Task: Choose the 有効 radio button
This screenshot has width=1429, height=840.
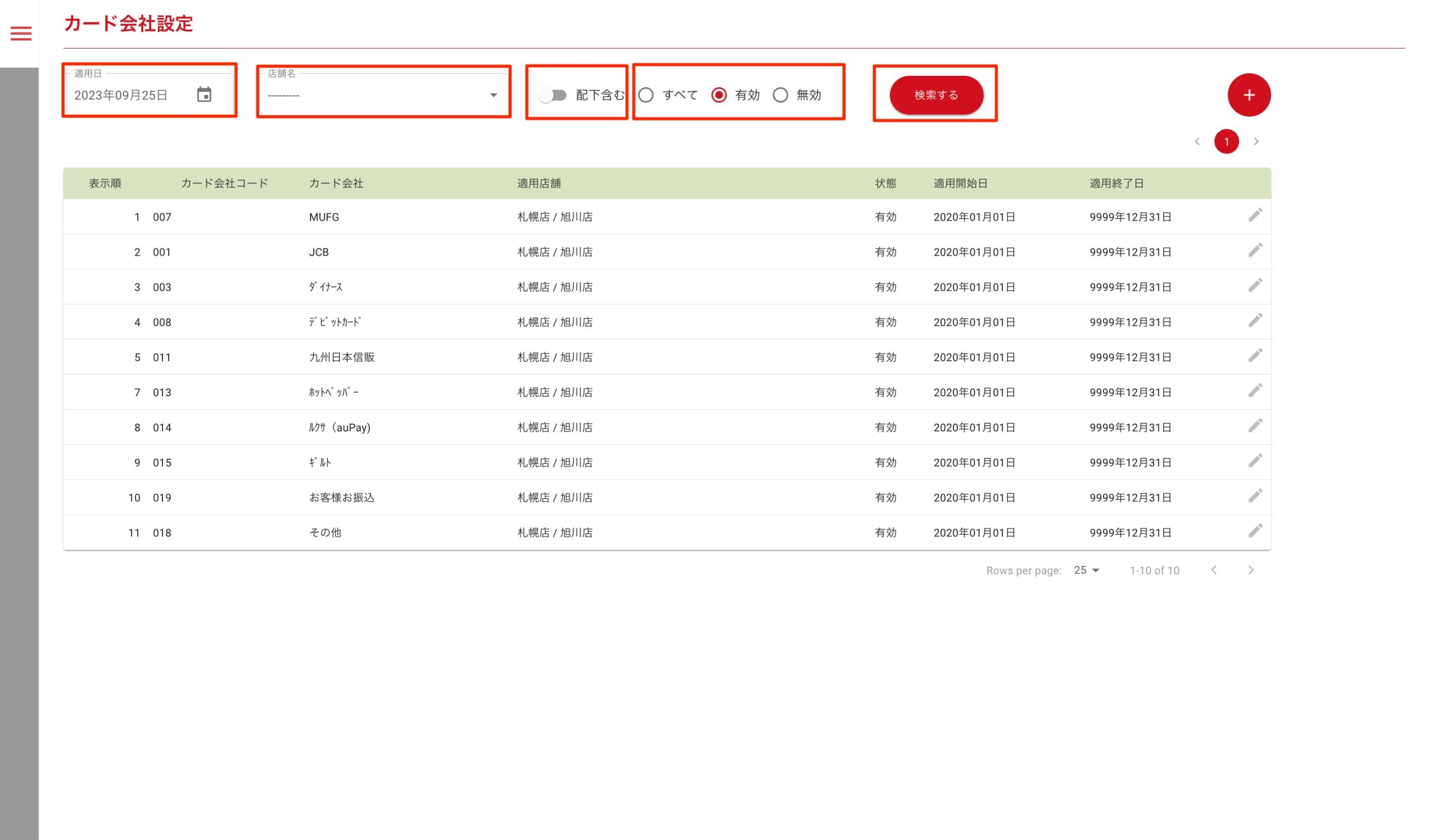Action: coord(718,95)
